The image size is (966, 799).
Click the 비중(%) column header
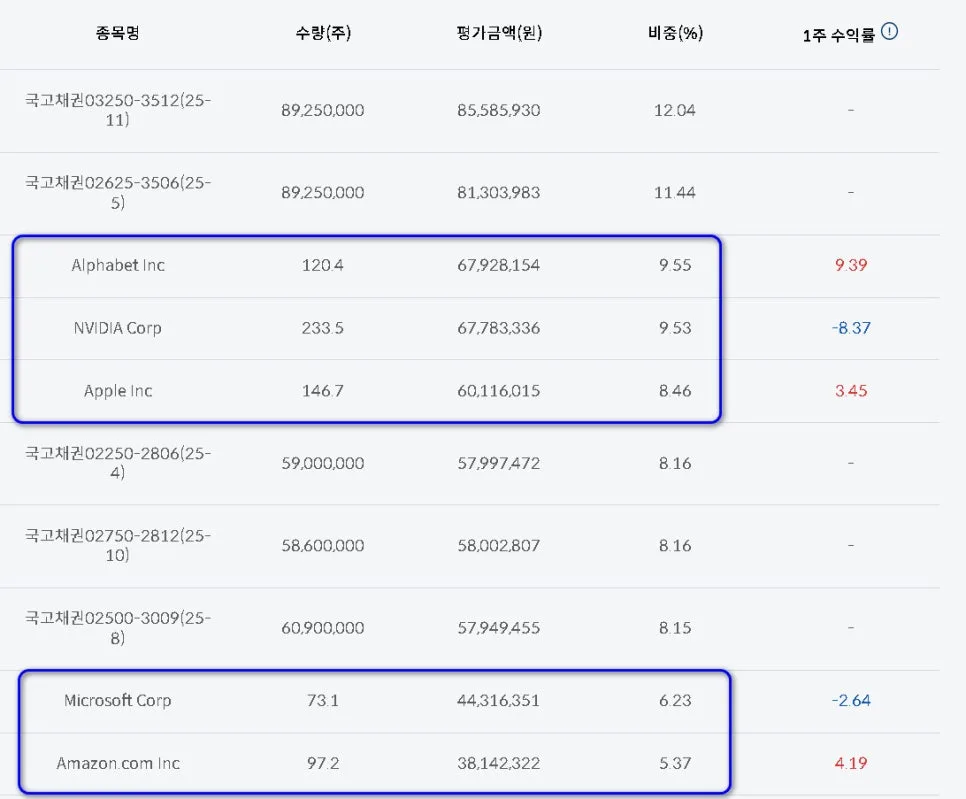pos(675,33)
